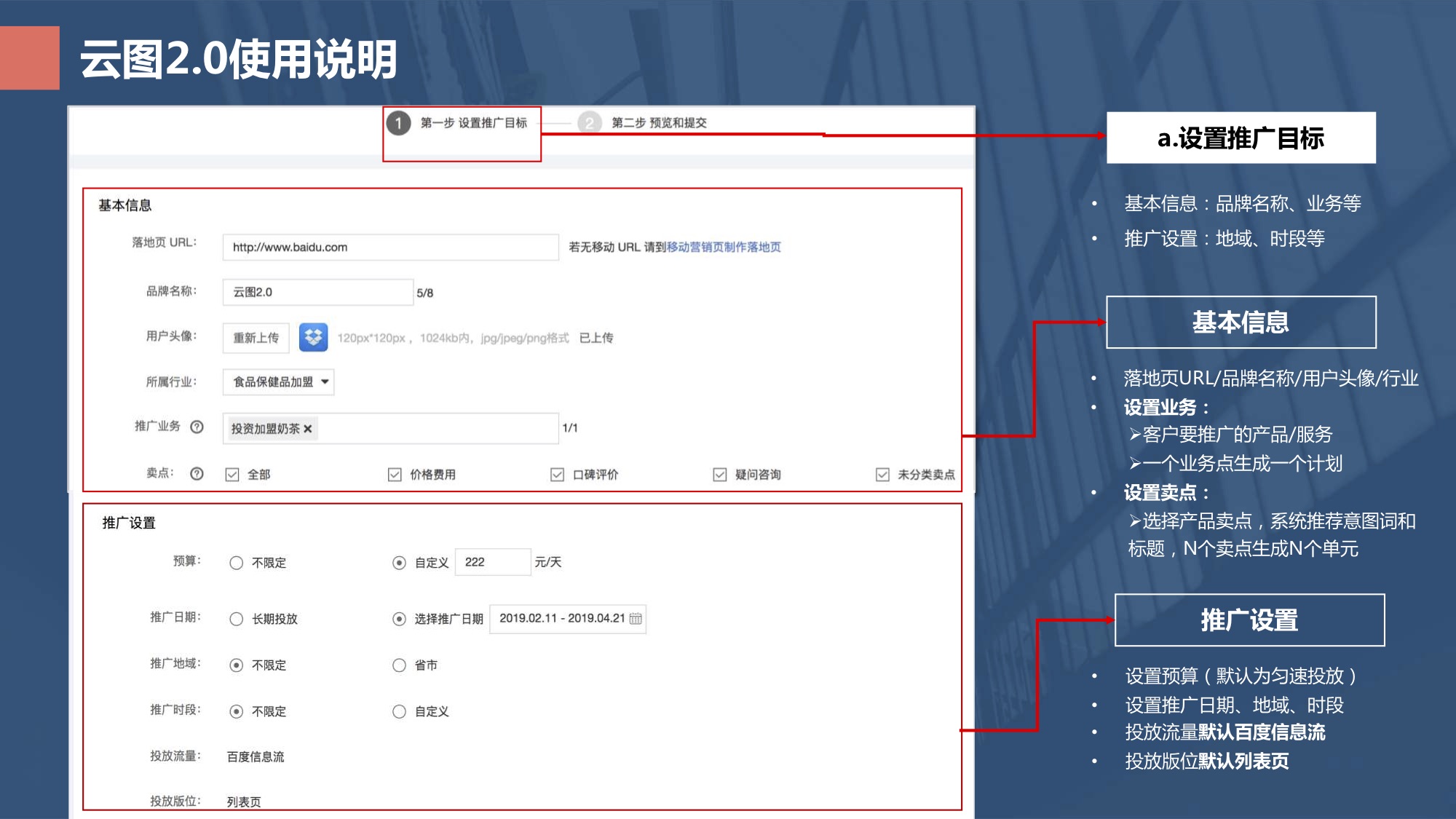1456x819 pixels.
Task: Select 不限定 budget radio button
Action: 236,563
